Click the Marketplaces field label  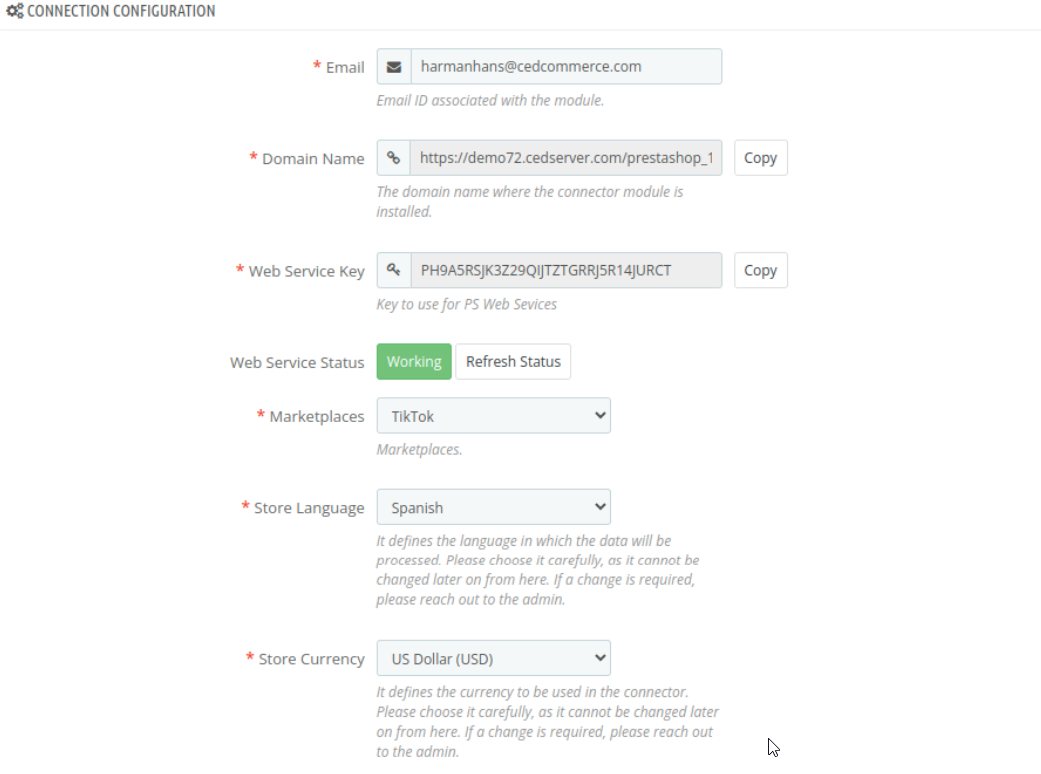pos(317,416)
